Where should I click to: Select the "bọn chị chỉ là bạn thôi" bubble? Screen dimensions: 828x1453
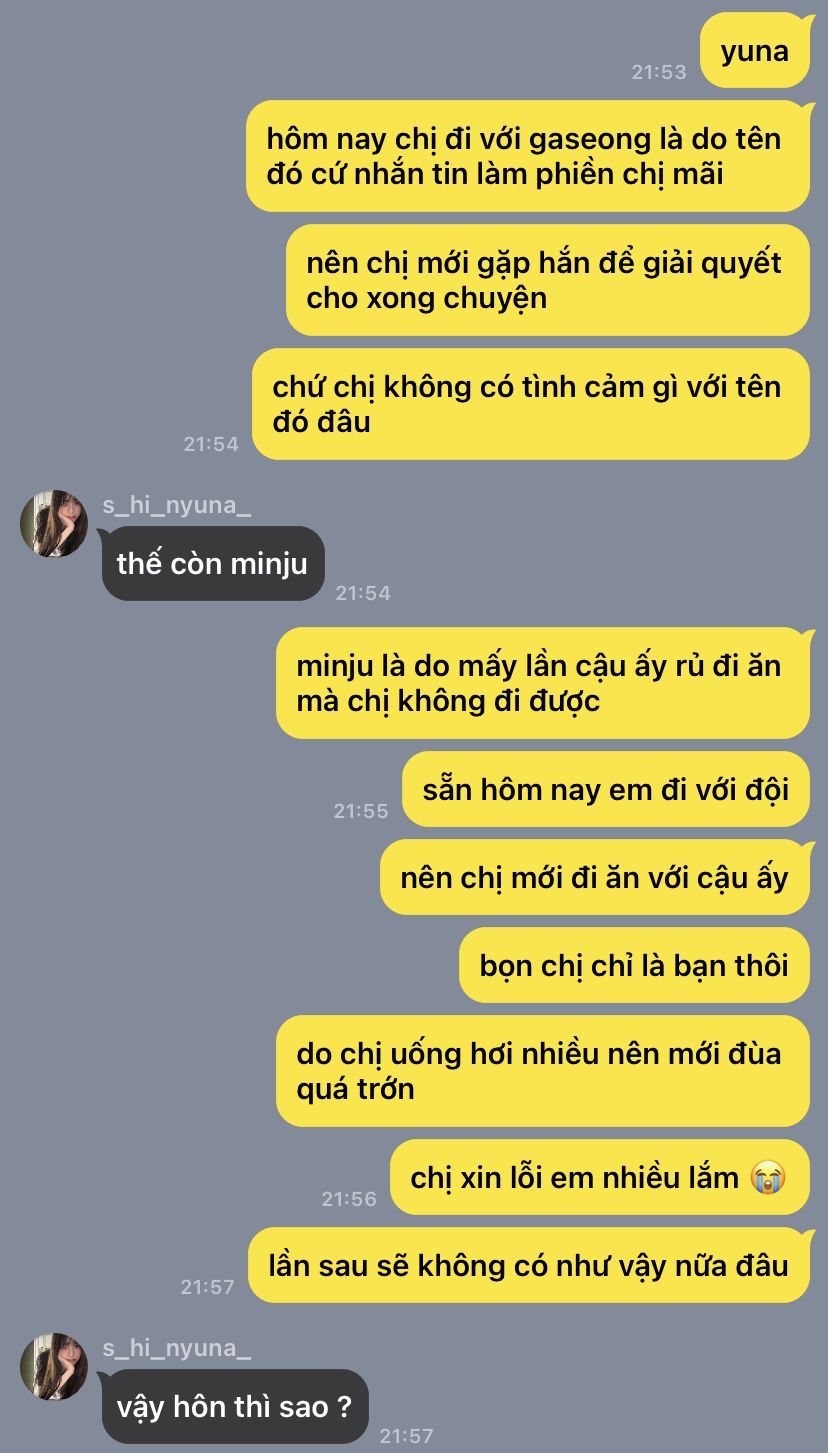pos(634,965)
